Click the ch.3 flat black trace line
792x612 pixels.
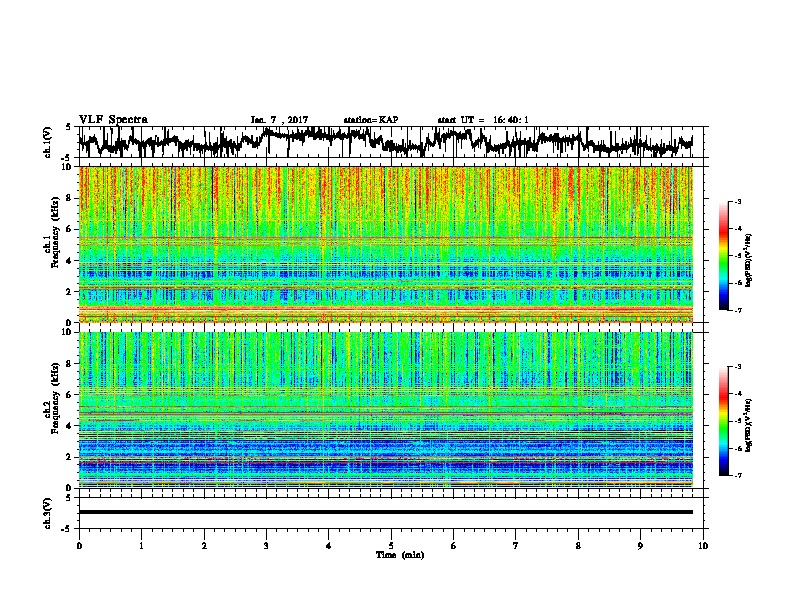pyautogui.click(x=386, y=512)
